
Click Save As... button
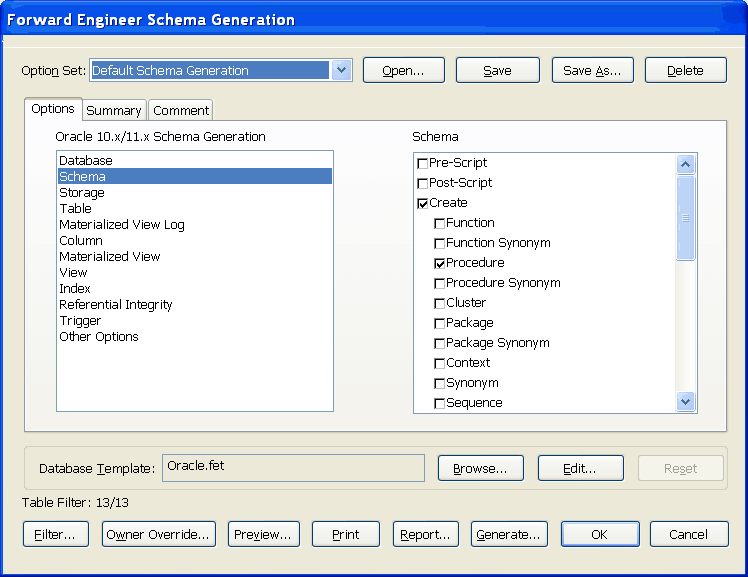591,70
